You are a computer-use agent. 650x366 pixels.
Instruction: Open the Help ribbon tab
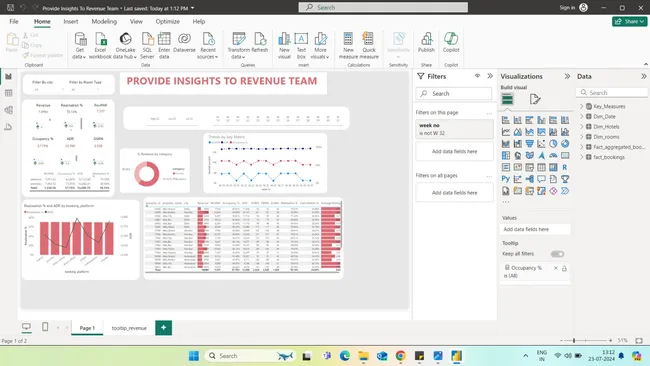pos(199,22)
